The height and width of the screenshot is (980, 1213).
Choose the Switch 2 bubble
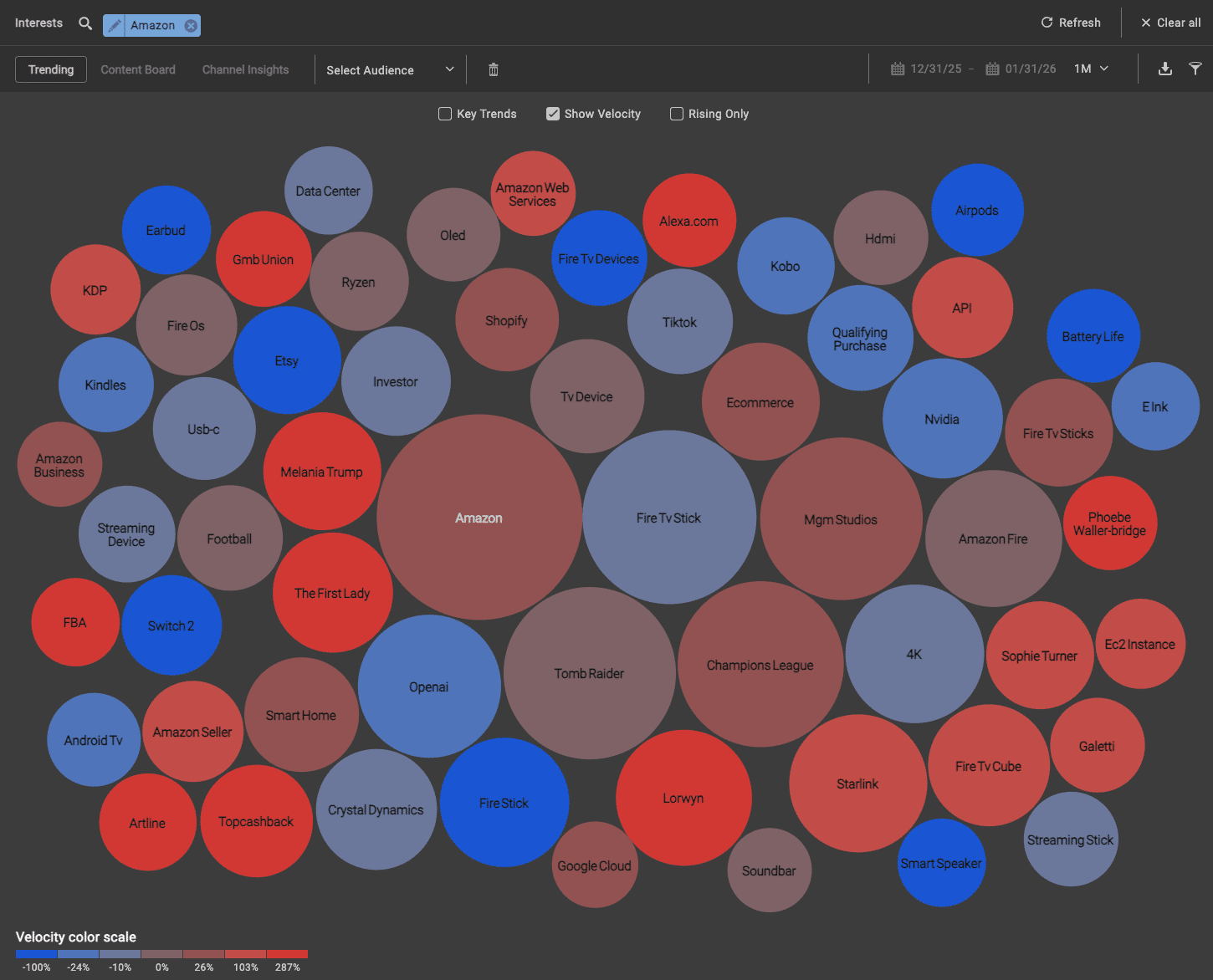tap(171, 625)
